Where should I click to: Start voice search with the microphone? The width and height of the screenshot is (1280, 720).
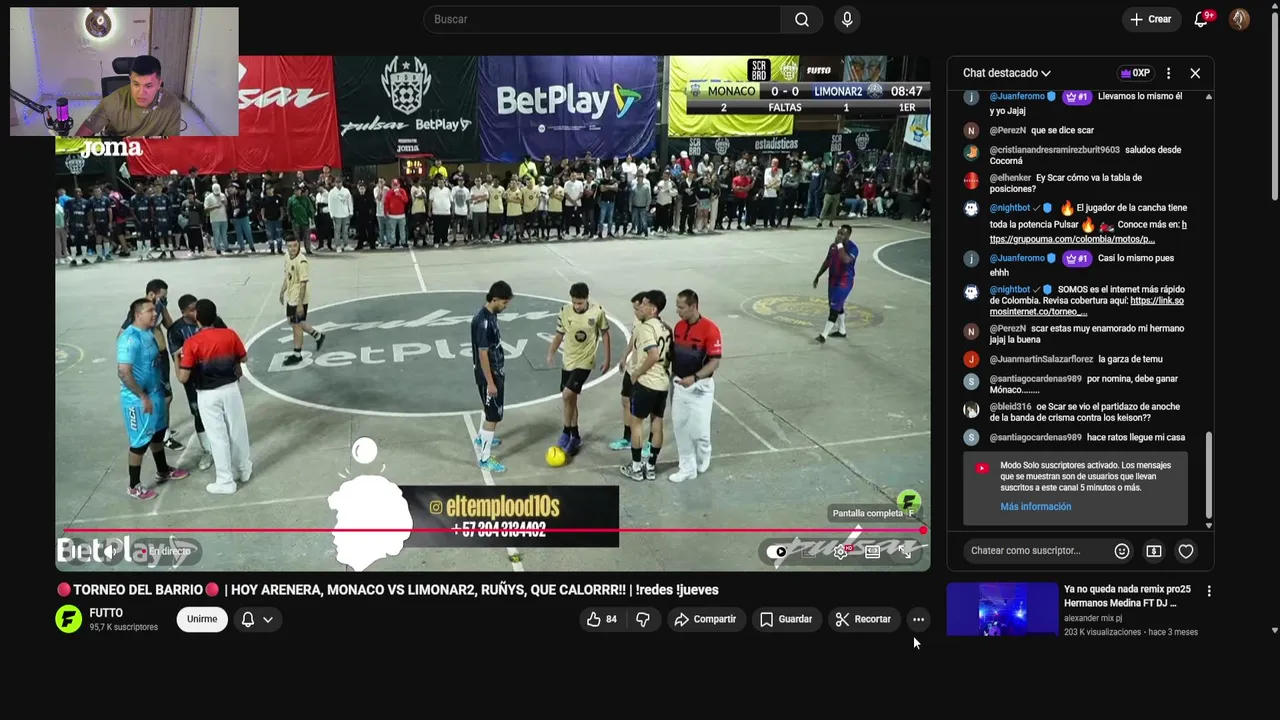tap(847, 19)
